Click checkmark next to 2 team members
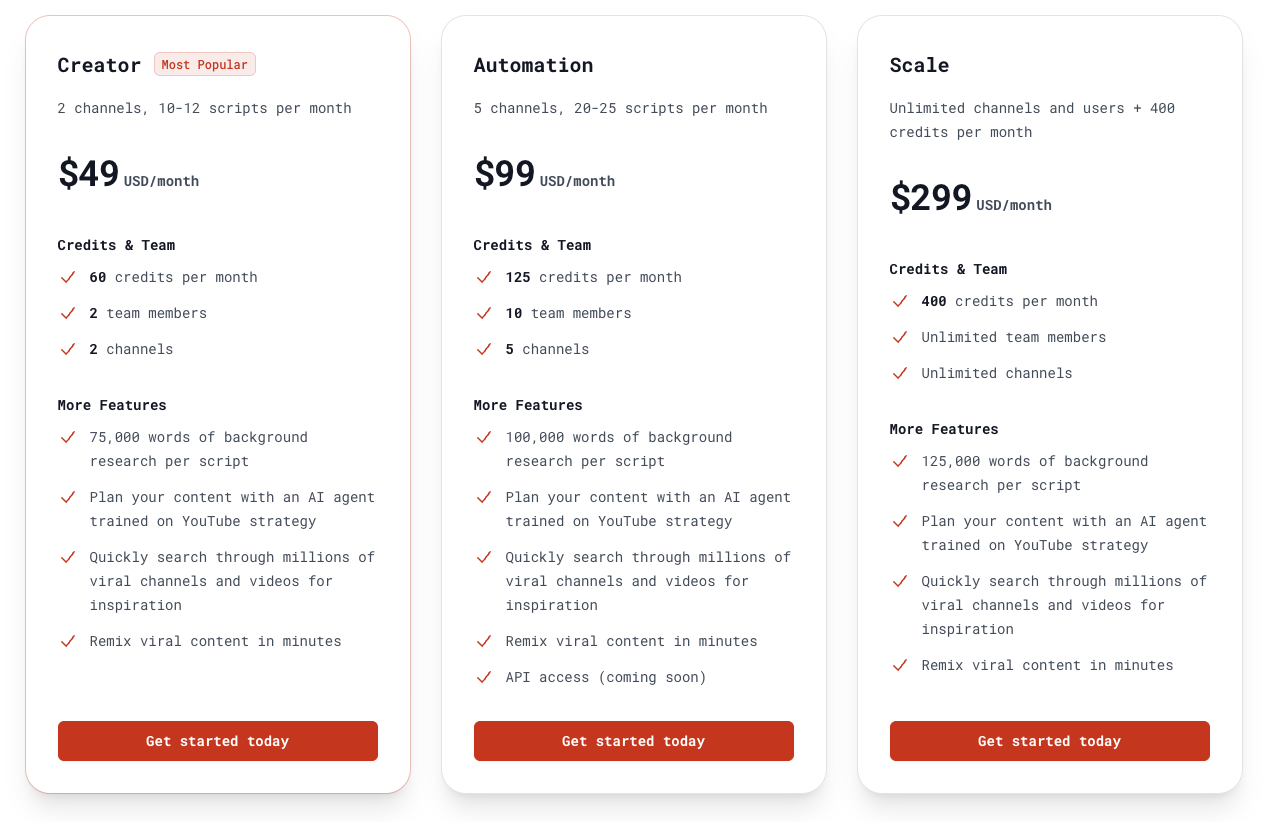The width and height of the screenshot is (1265, 822). [x=68, y=313]
